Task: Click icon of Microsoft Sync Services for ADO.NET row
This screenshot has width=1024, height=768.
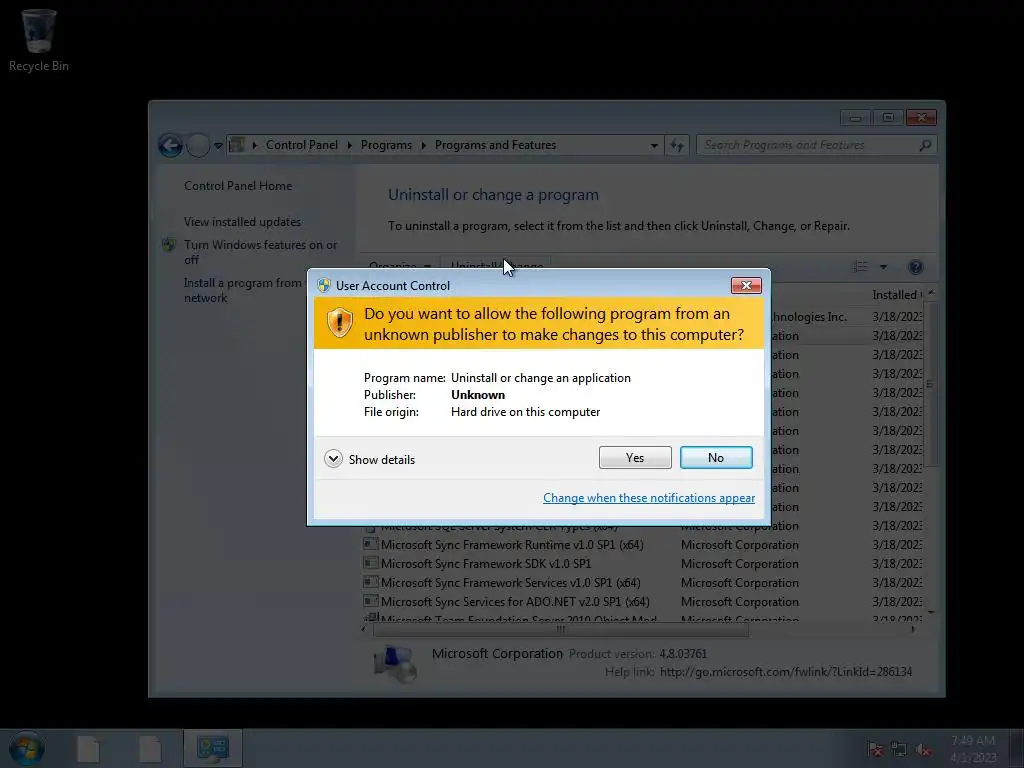Action: (x=370, y=600)
